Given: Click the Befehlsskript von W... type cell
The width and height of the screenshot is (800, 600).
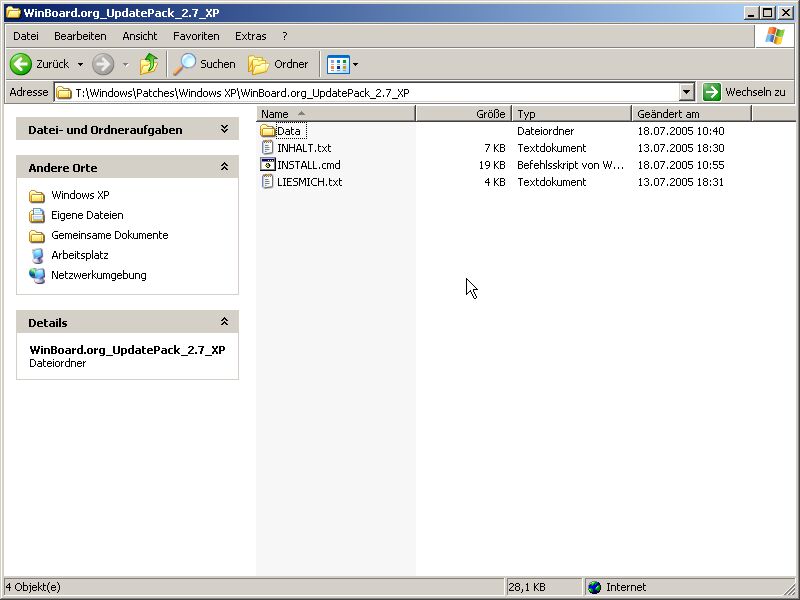Looking at the screenshot, I should click(570, 165).
